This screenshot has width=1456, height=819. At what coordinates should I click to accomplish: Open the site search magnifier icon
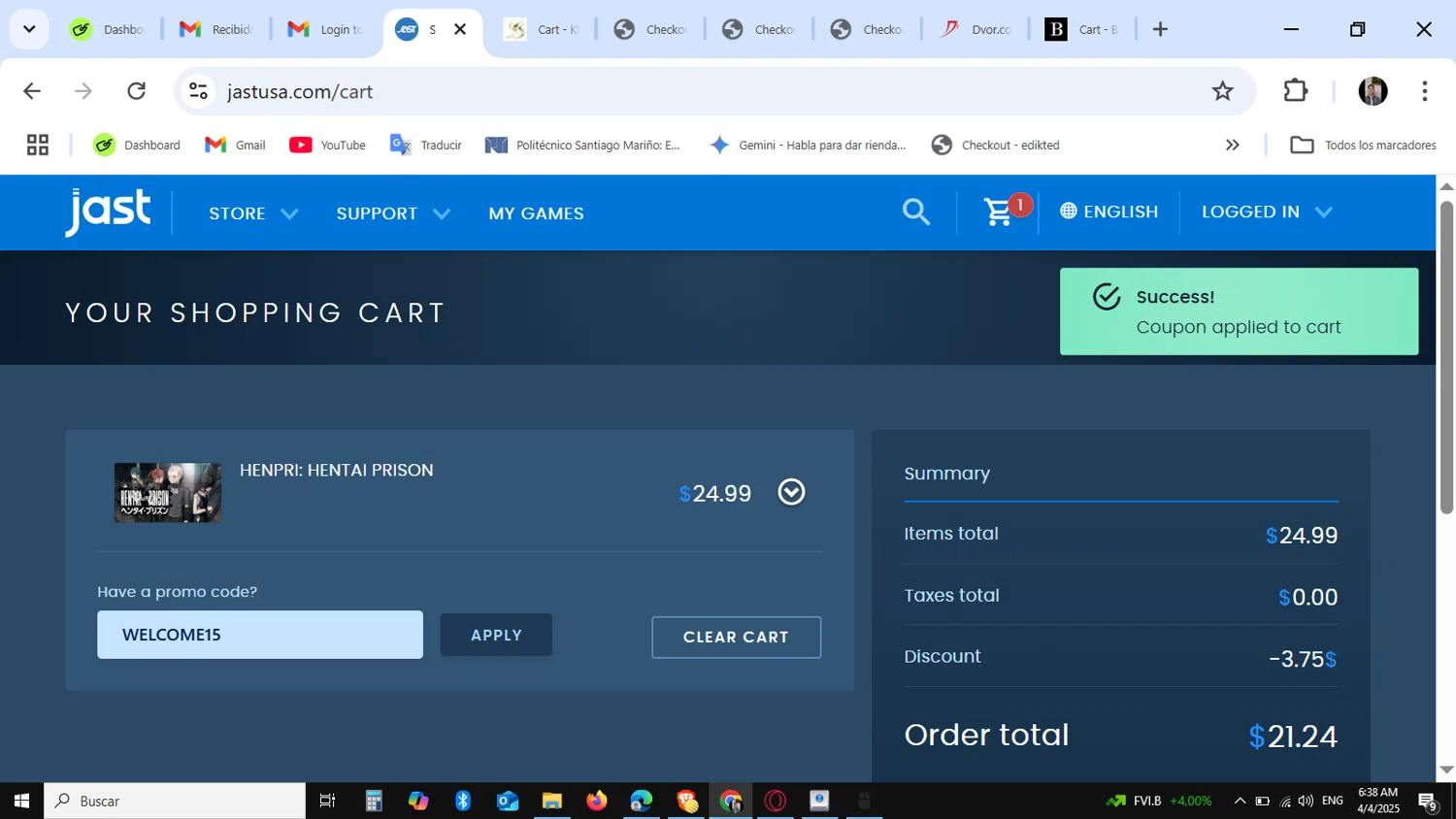(x=916, y=212)
